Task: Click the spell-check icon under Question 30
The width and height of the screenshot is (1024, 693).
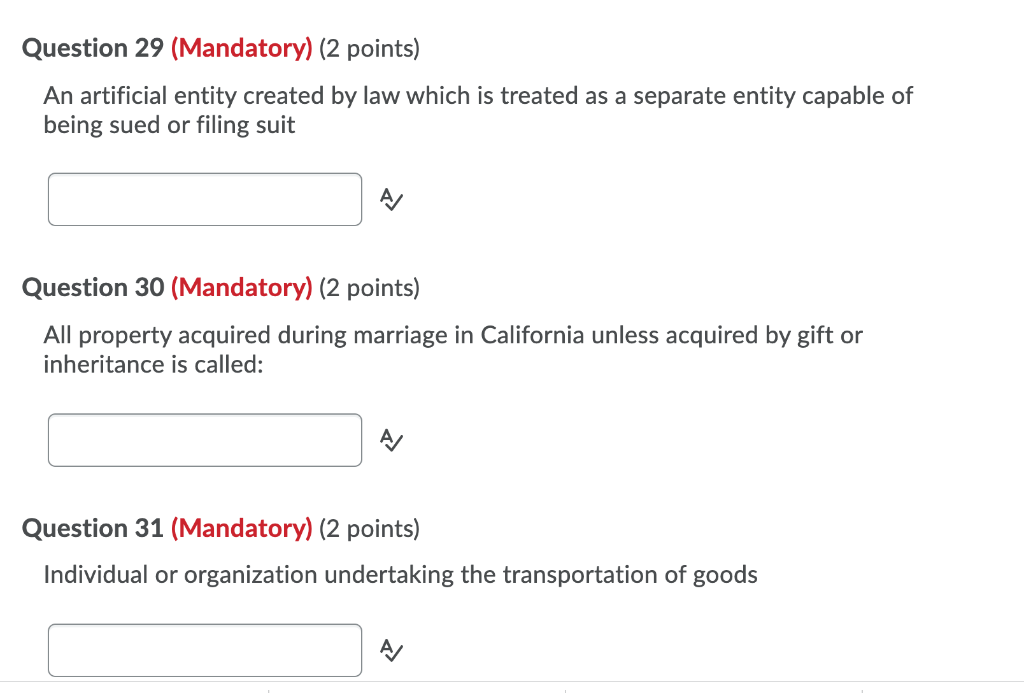Action: pos(390,440)
